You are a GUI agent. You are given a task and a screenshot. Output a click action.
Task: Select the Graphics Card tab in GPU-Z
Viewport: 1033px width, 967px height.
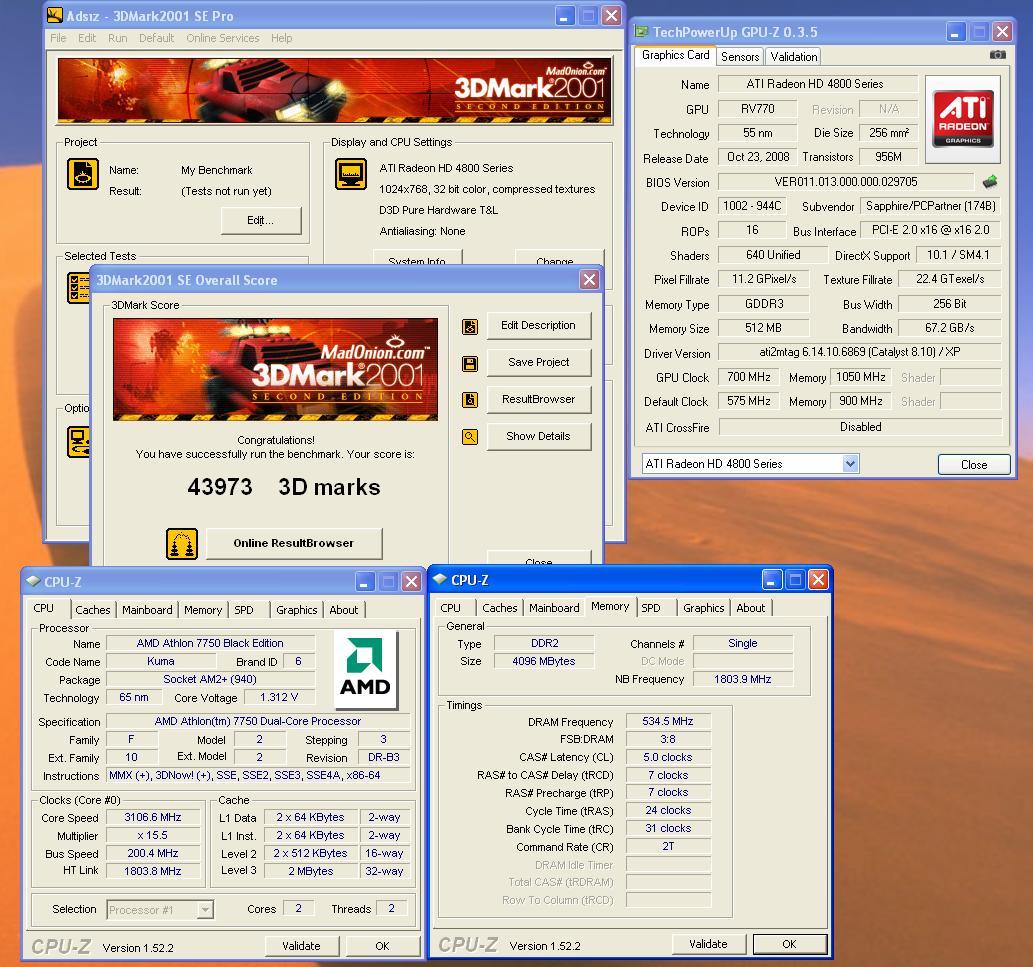(x=675, y=55)
